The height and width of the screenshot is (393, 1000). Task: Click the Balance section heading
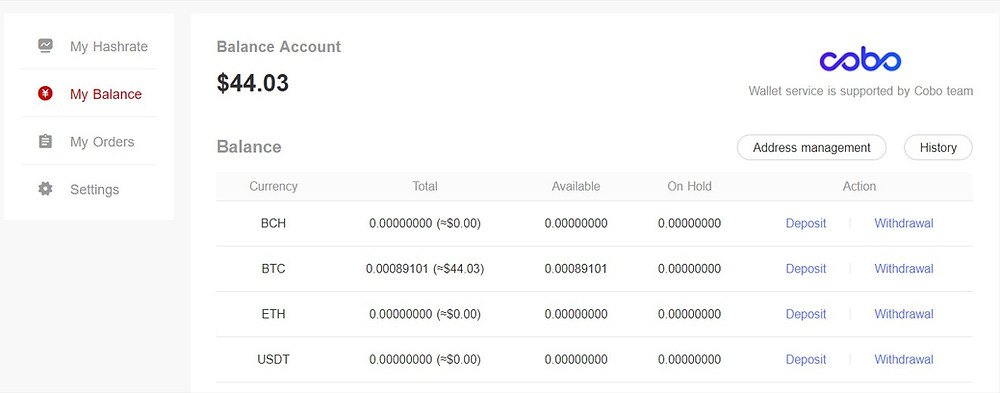(249, 147)
